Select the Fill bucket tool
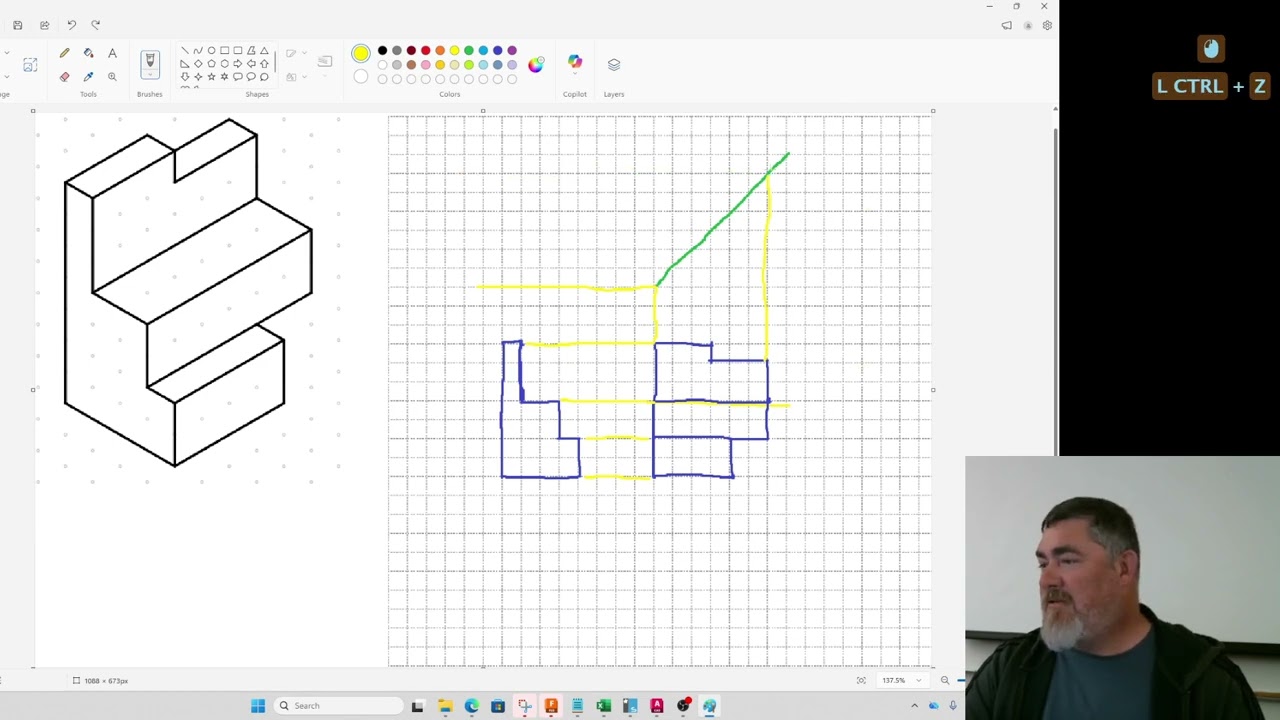This screenshot has height=720, width=1280. pos(88,53)
